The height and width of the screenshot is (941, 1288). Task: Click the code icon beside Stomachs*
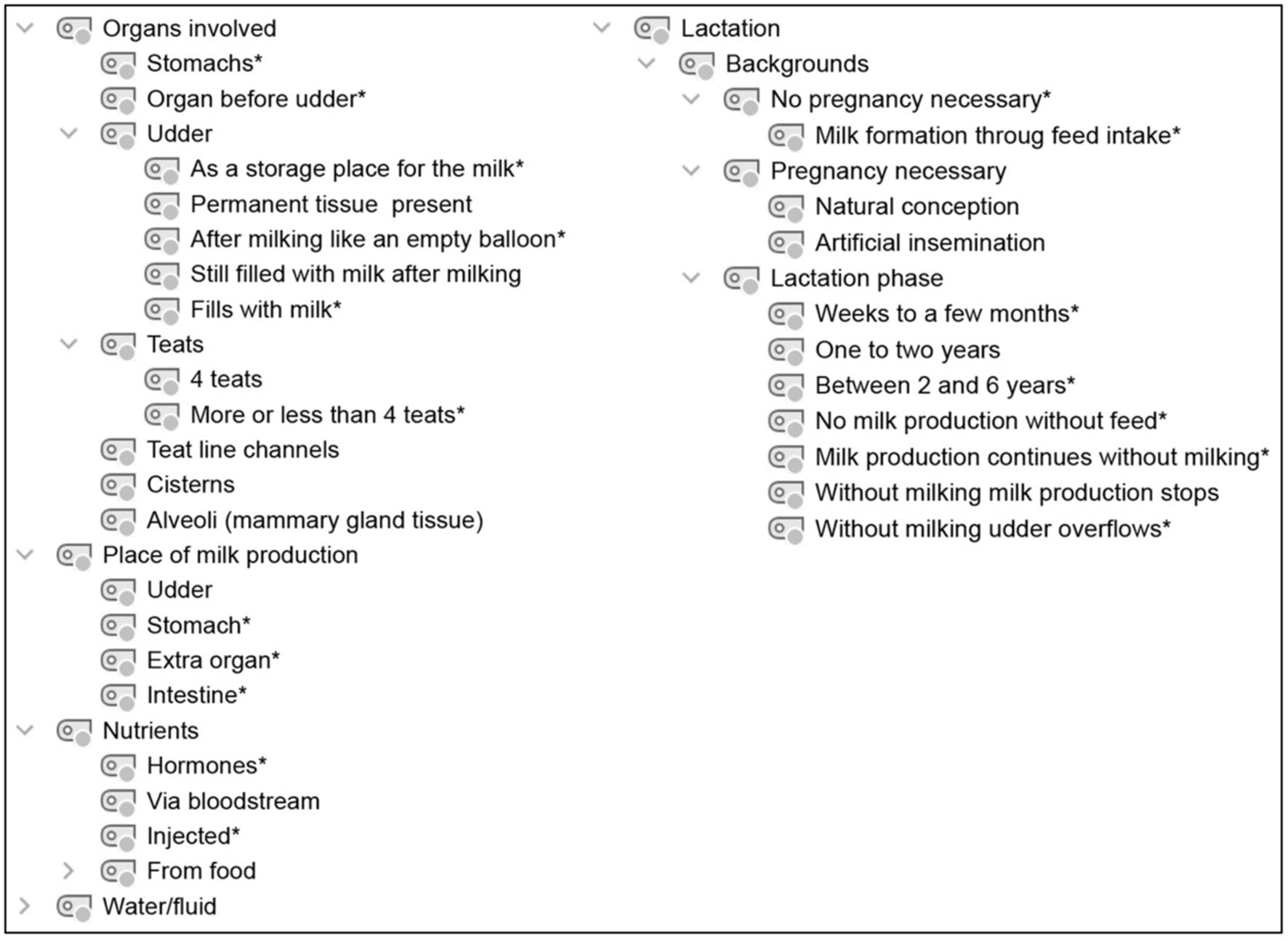pyautogui.click(x=118, y=64)
